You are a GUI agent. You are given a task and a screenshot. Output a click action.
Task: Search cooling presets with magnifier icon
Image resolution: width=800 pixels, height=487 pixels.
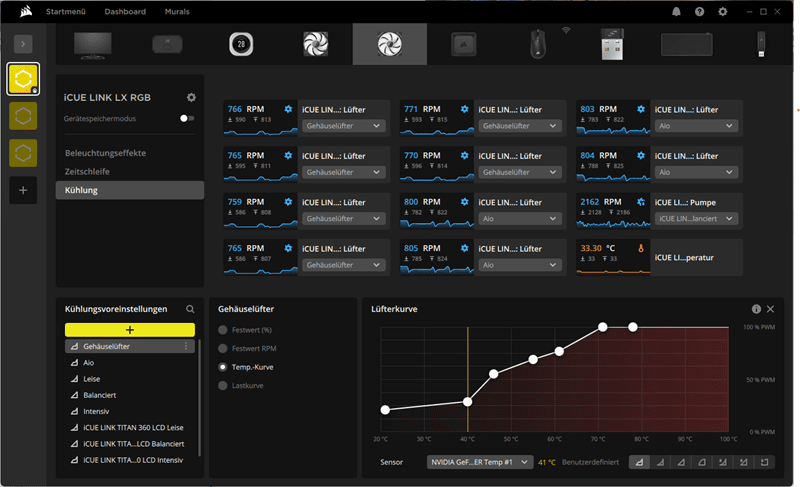tap(190, 309)
